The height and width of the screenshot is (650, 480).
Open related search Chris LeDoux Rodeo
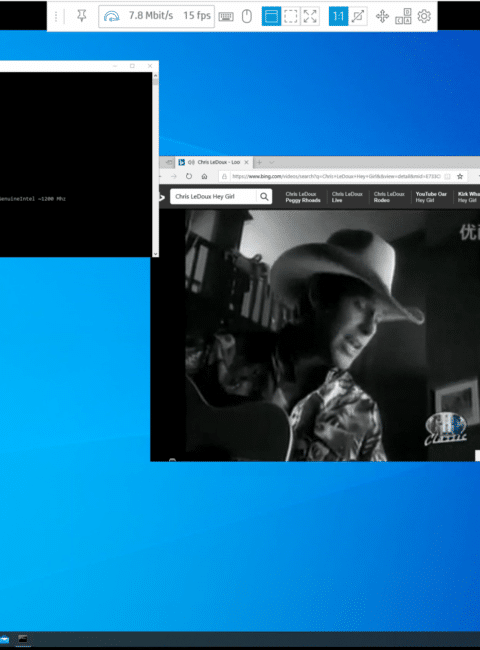(x=389, y=197)
